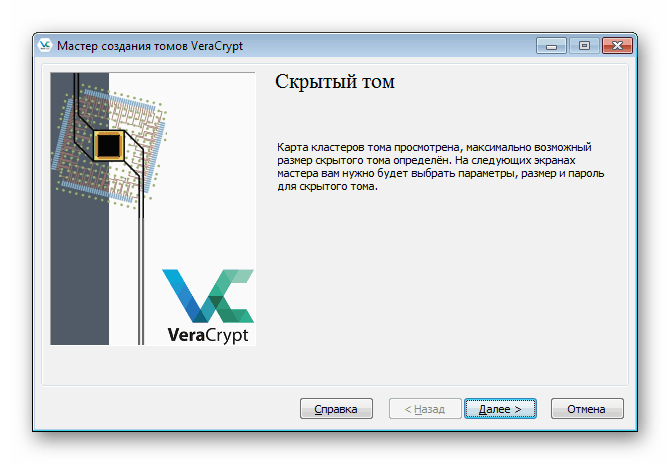Click the VeraCrypt icon in the title bar
This screenshot has width=670, height=464.
pyautogui.click(x=44, y=45)
